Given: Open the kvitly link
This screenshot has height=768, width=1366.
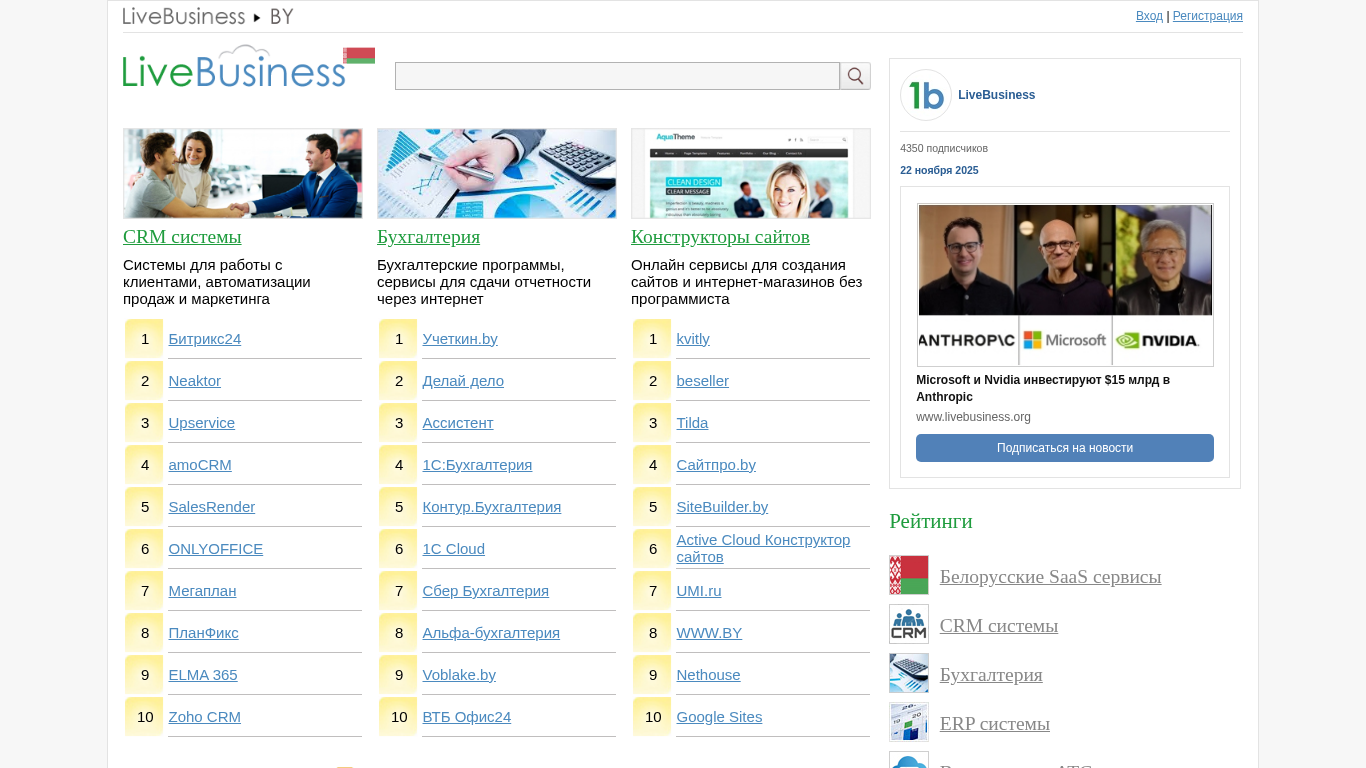Looking at the screenshot, I should 693,339.
